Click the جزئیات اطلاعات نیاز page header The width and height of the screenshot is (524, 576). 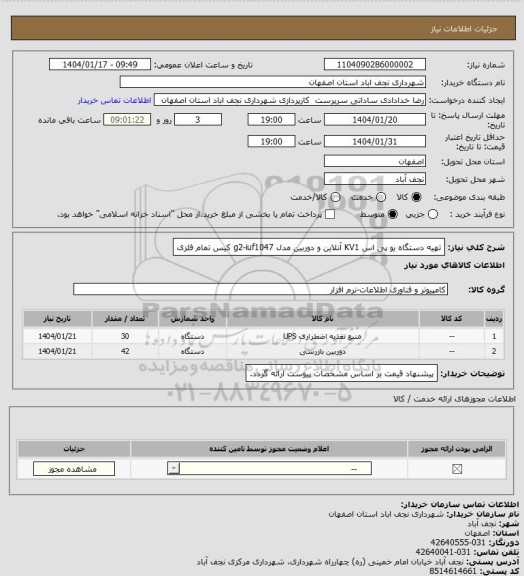coord(464,29)
